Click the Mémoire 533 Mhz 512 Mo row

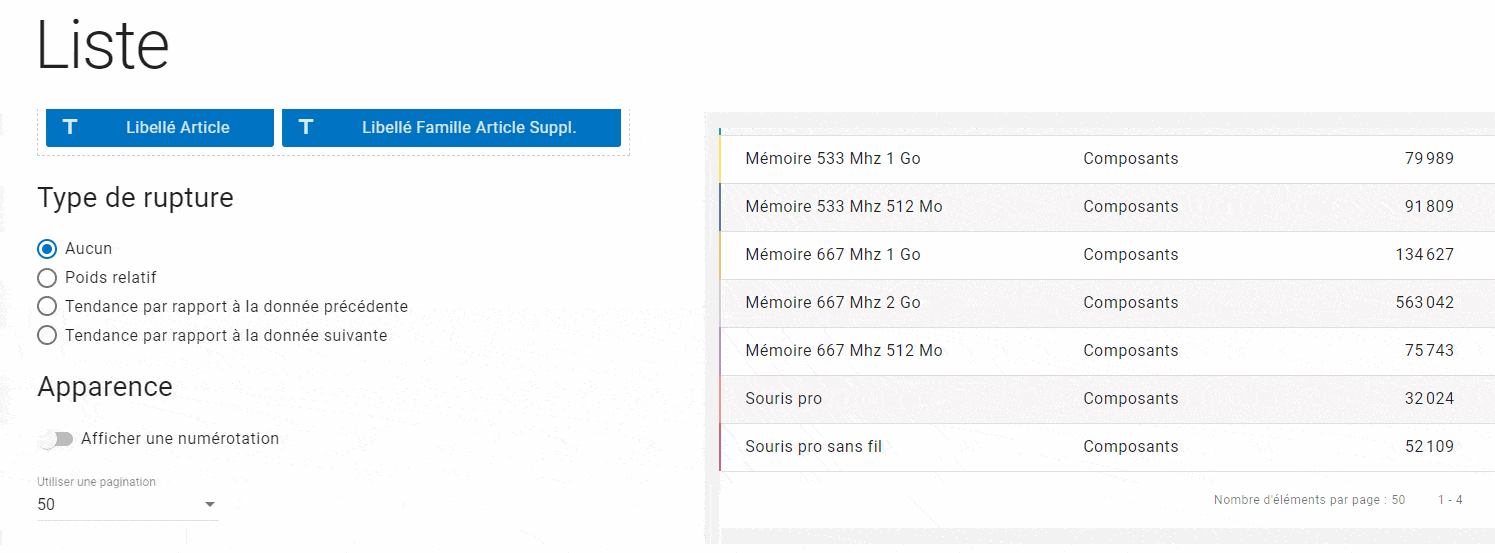tap(843, 207)
